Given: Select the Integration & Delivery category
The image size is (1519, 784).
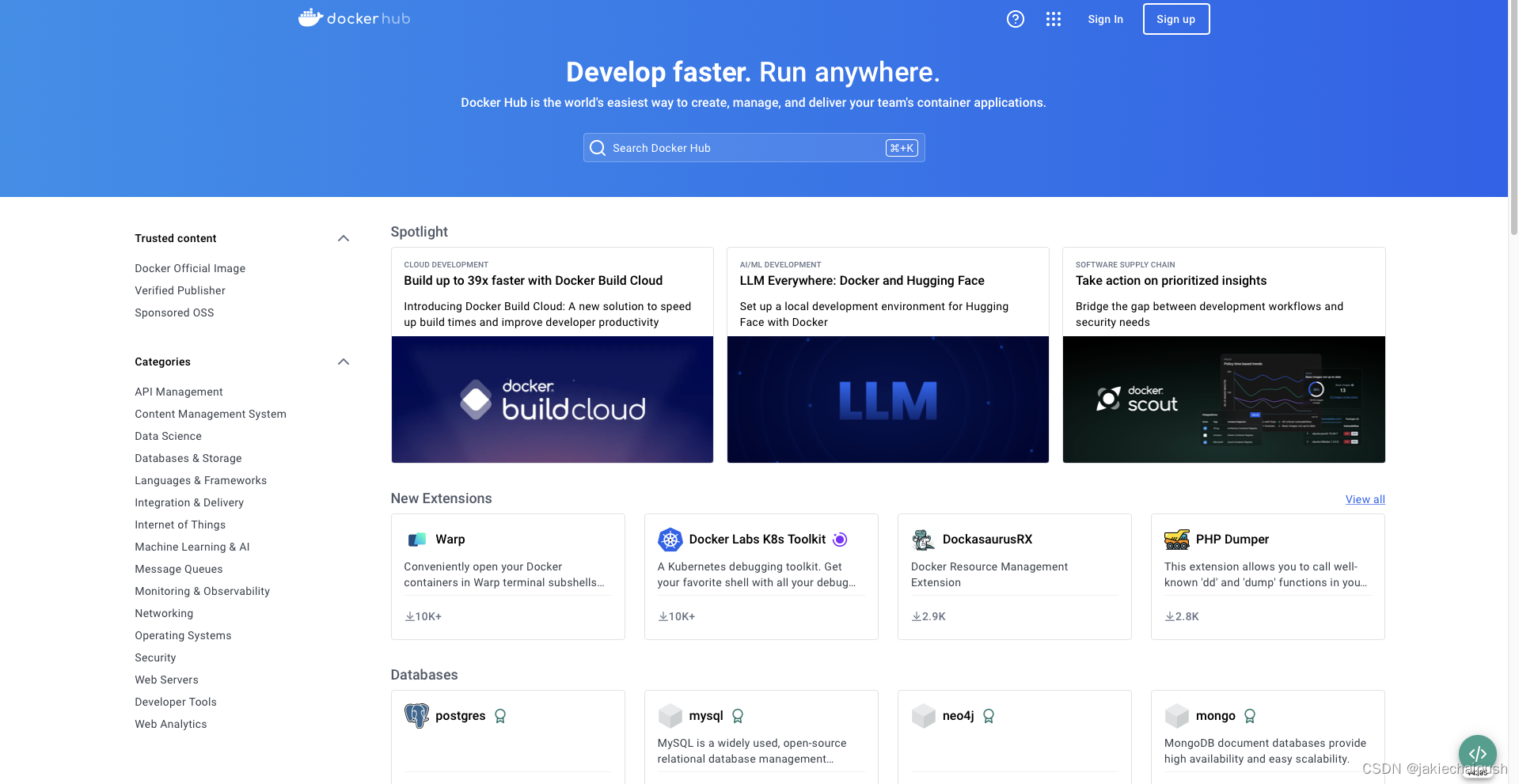Looking at the screenshot, I should (189, 502).
